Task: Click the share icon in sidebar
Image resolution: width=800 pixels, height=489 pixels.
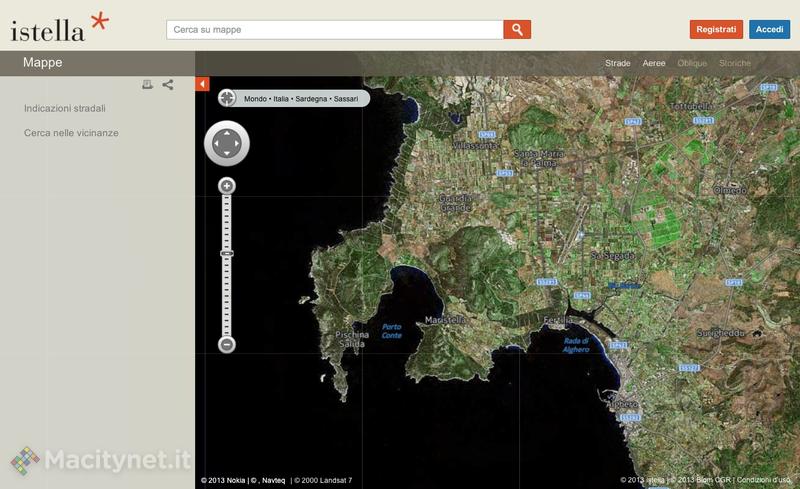Action: 168,84
